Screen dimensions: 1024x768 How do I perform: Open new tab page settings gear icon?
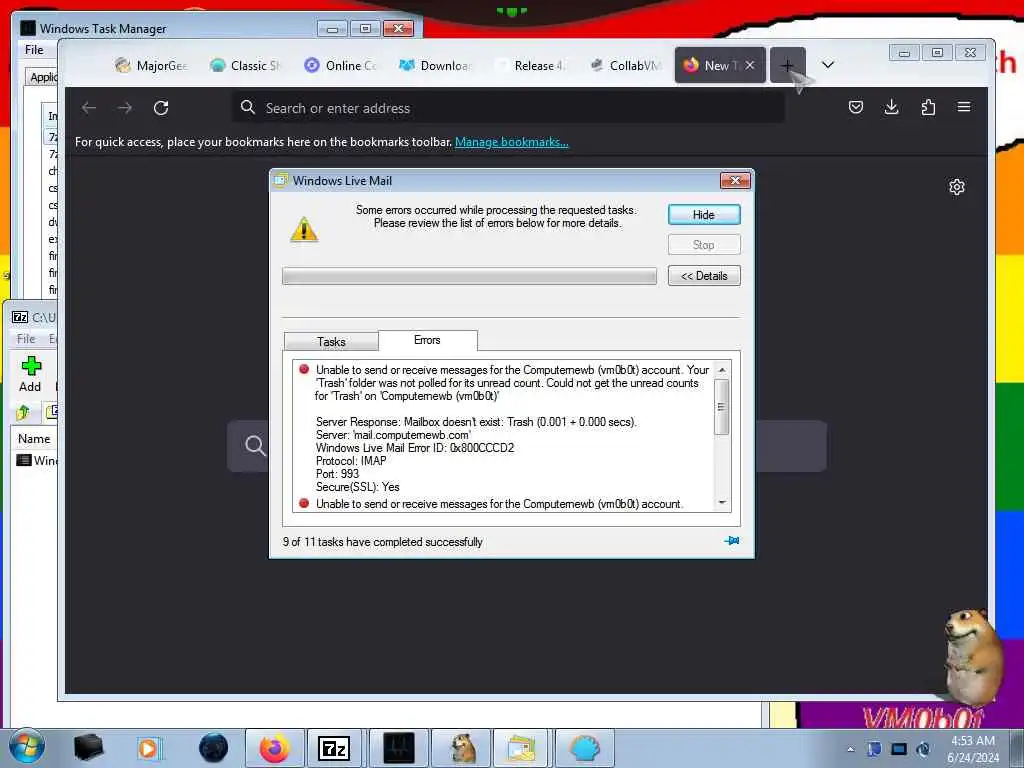point(957,187)
